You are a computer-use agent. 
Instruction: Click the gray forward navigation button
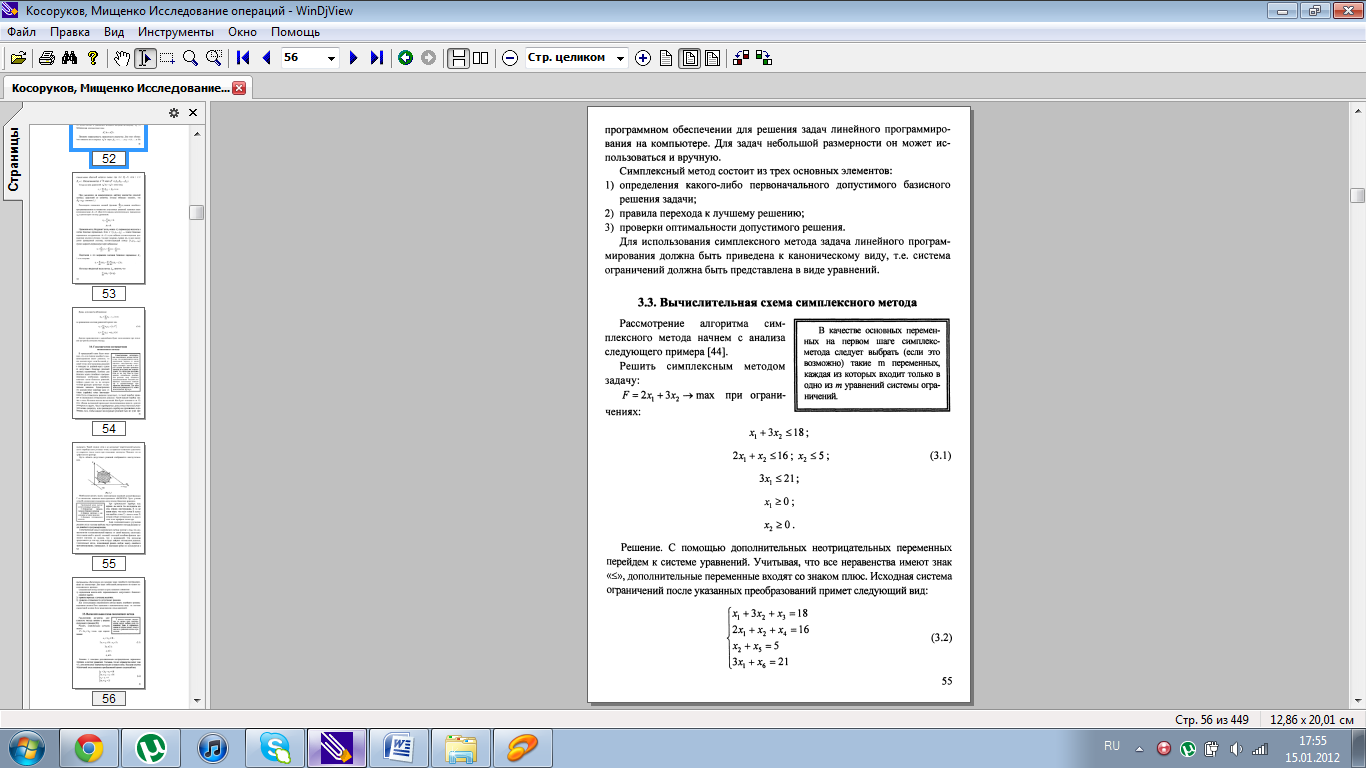(428, 58)
